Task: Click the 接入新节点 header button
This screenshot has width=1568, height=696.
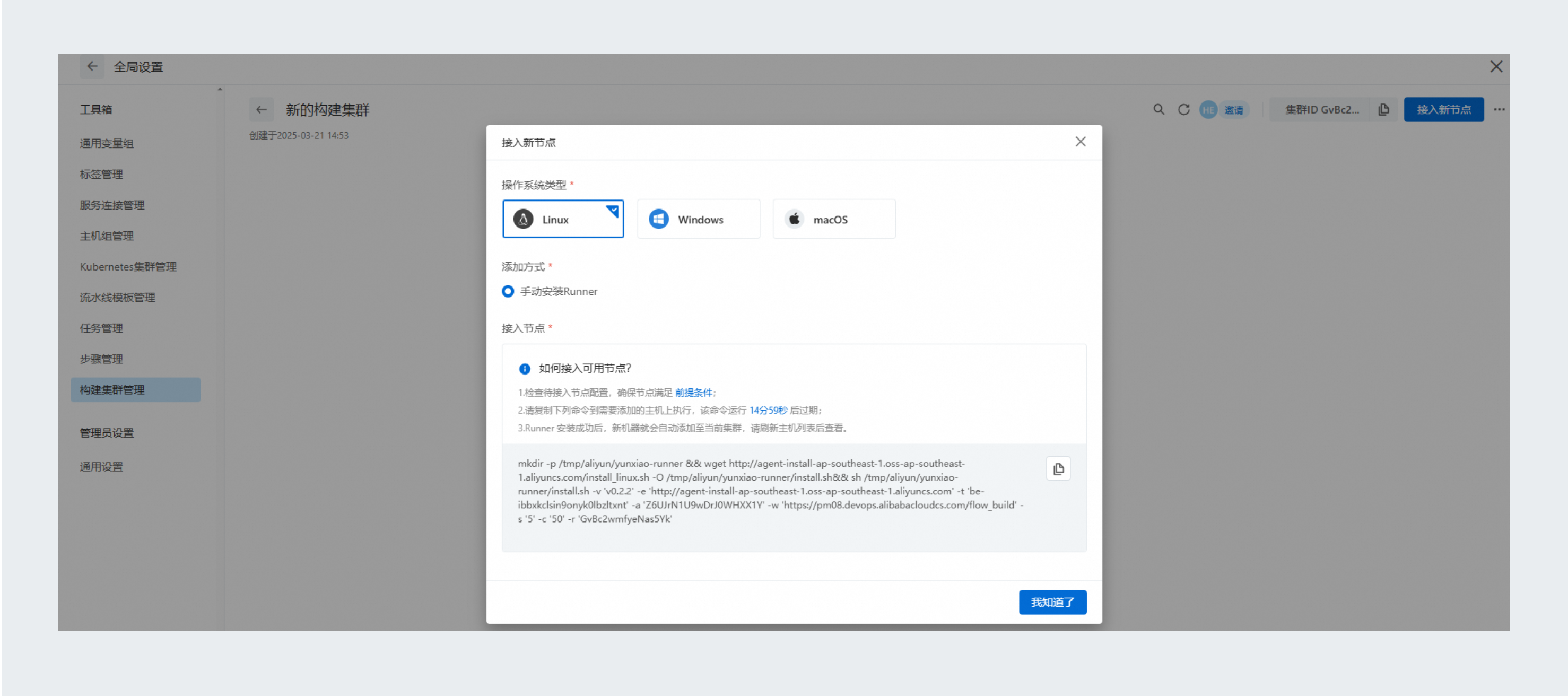Action: [1443, 110]
